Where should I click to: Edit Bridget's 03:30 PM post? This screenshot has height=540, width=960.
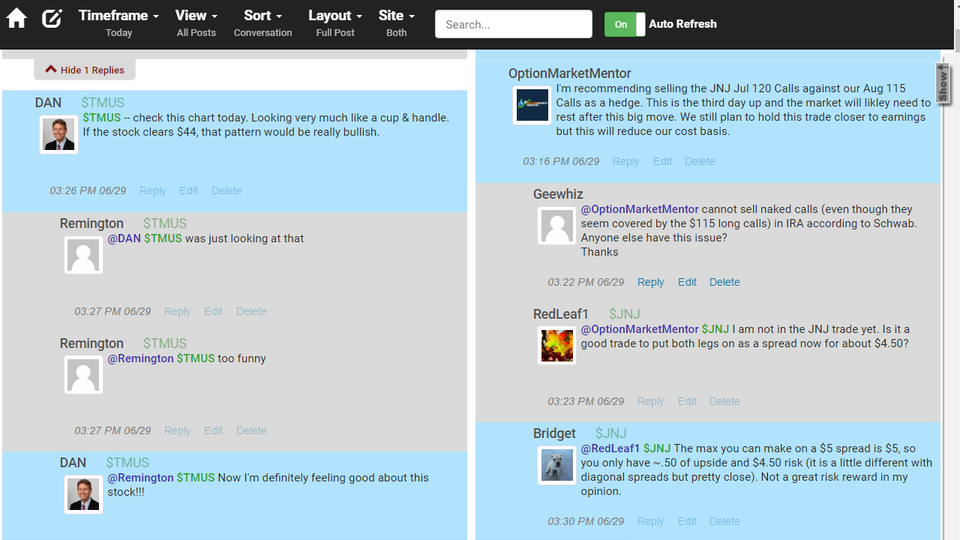[x=687, y=521]
